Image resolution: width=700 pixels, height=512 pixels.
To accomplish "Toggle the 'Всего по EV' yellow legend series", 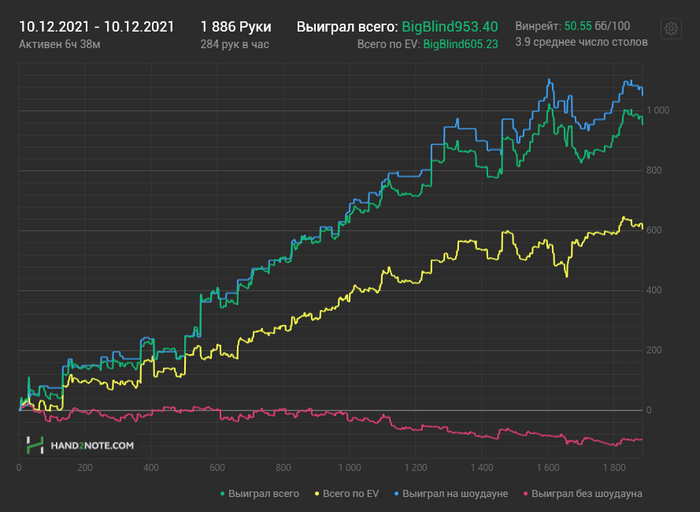I will (347, 494).
